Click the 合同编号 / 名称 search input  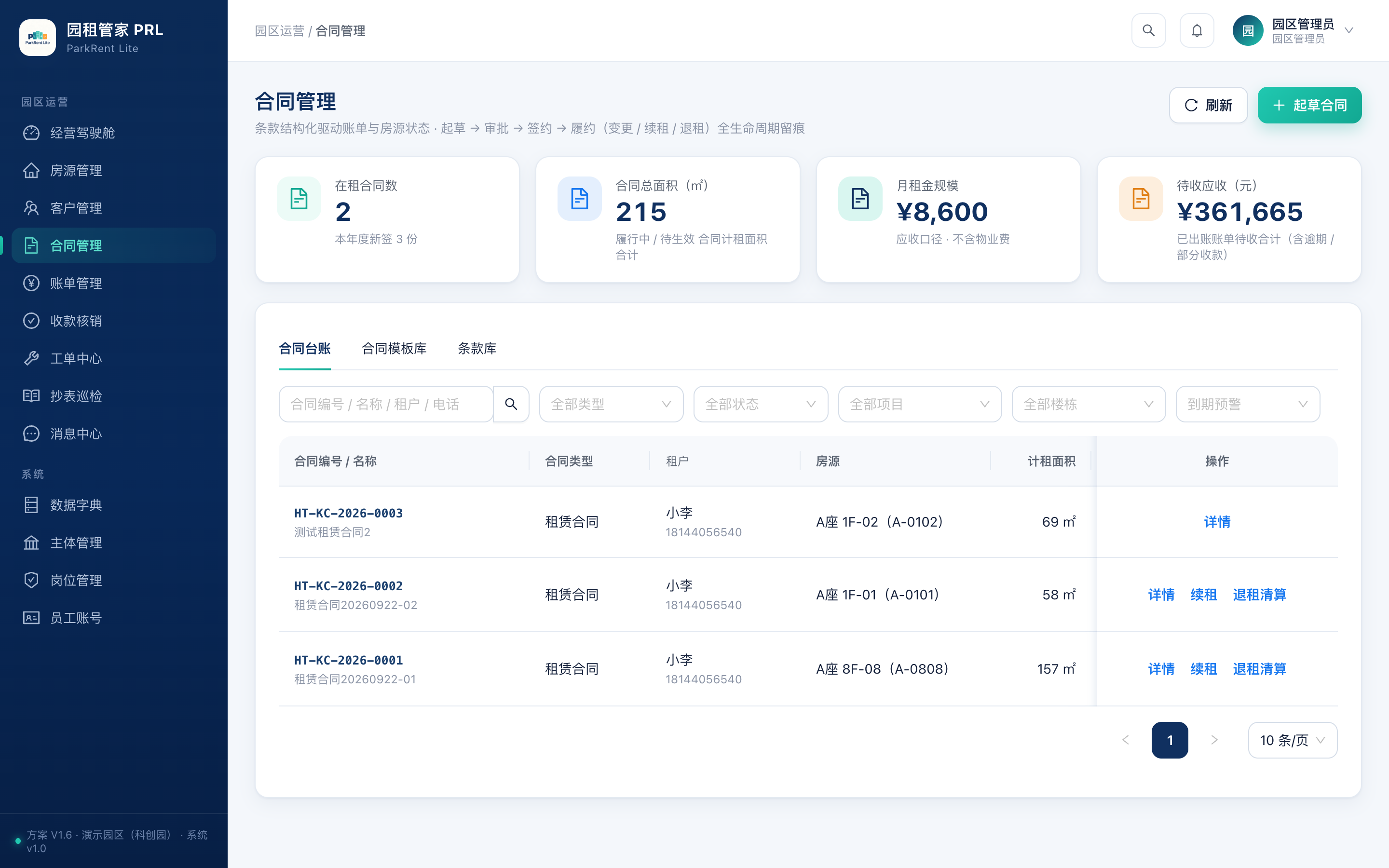[386, 404]
